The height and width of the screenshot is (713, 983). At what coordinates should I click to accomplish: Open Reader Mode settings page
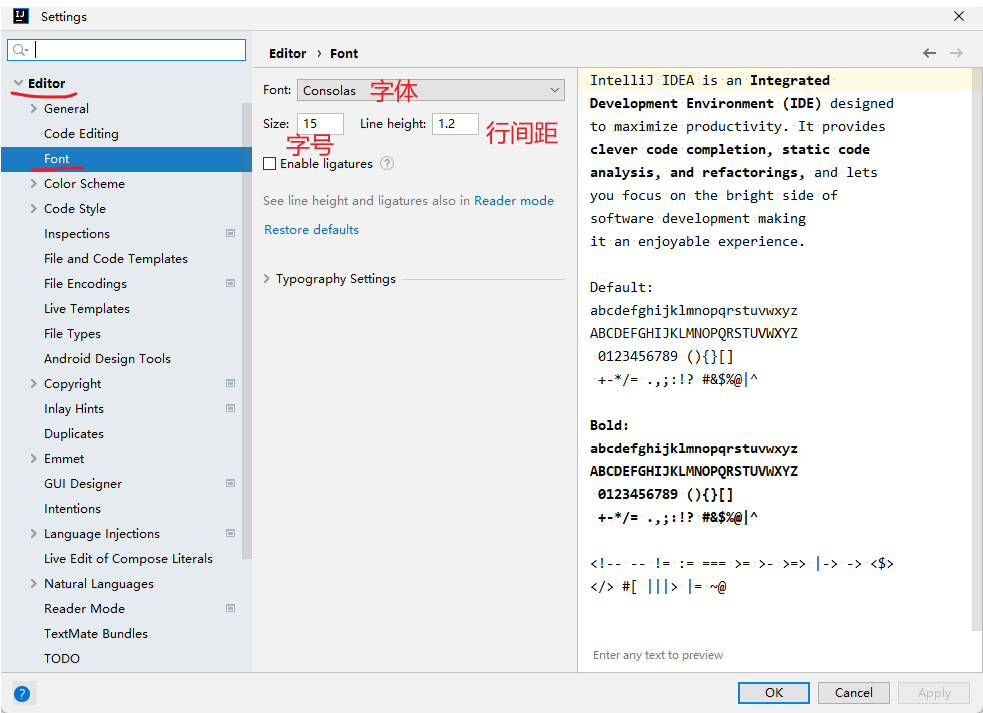click(85, 608)
